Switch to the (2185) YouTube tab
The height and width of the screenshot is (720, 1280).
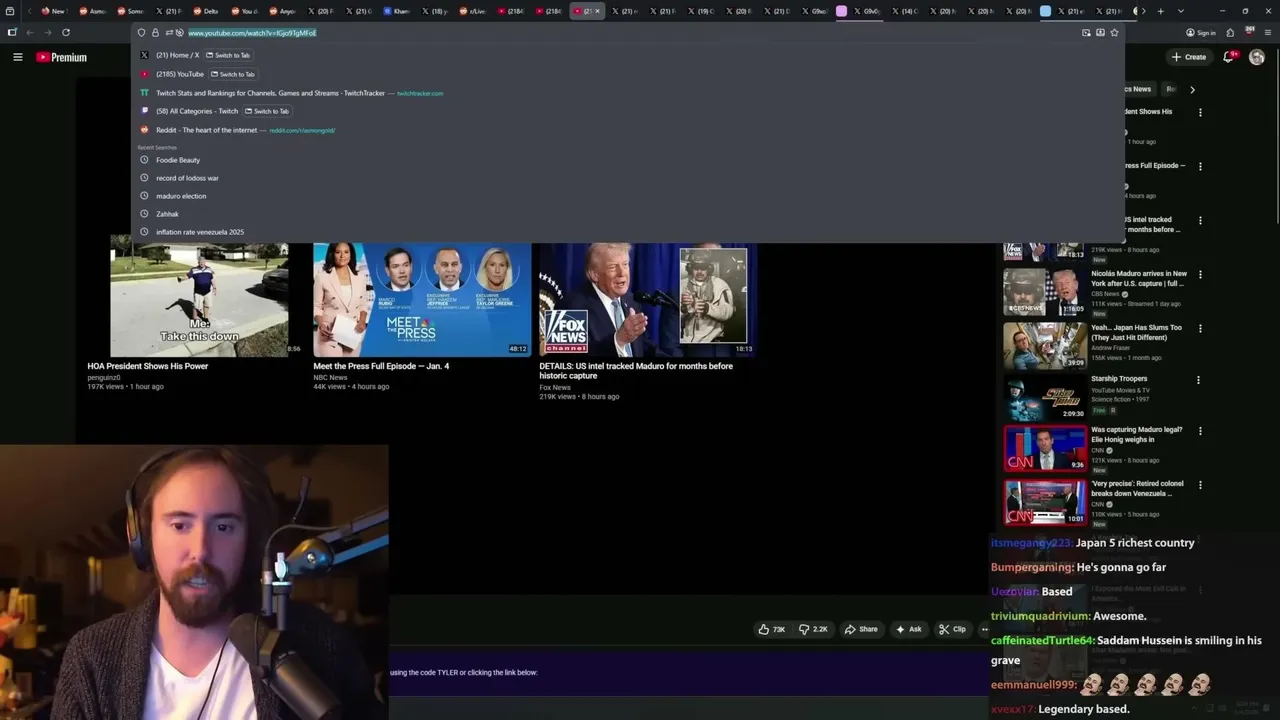[x=628, y=74]
